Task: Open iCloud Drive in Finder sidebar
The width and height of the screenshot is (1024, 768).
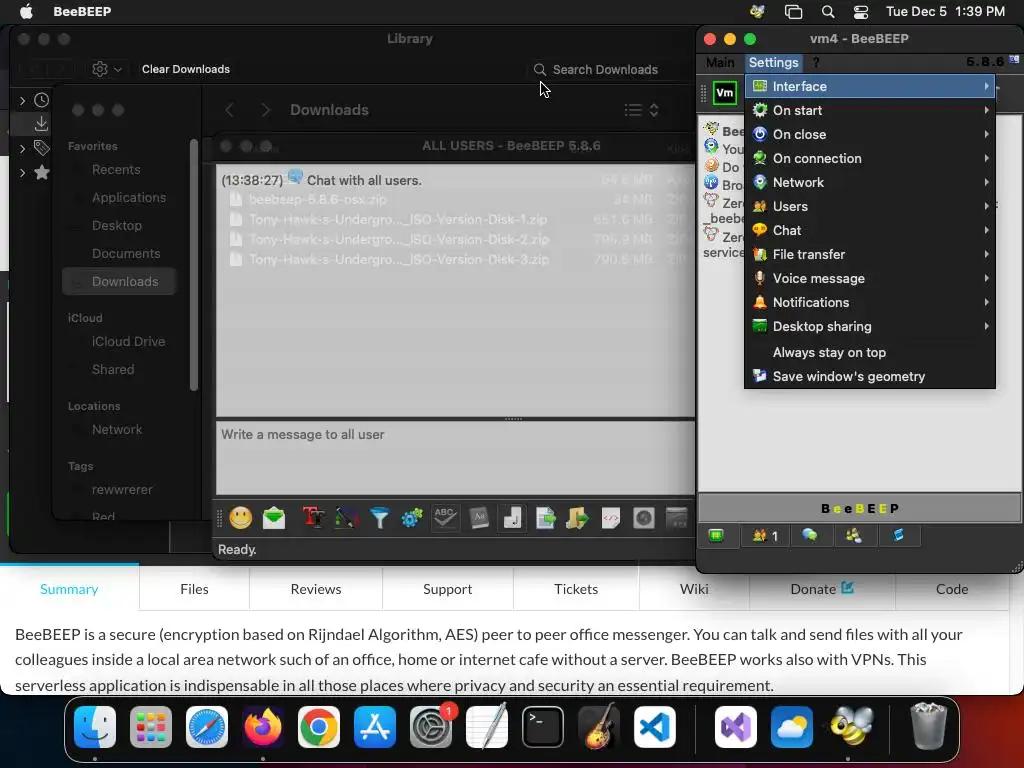Action: coord(129,342)
